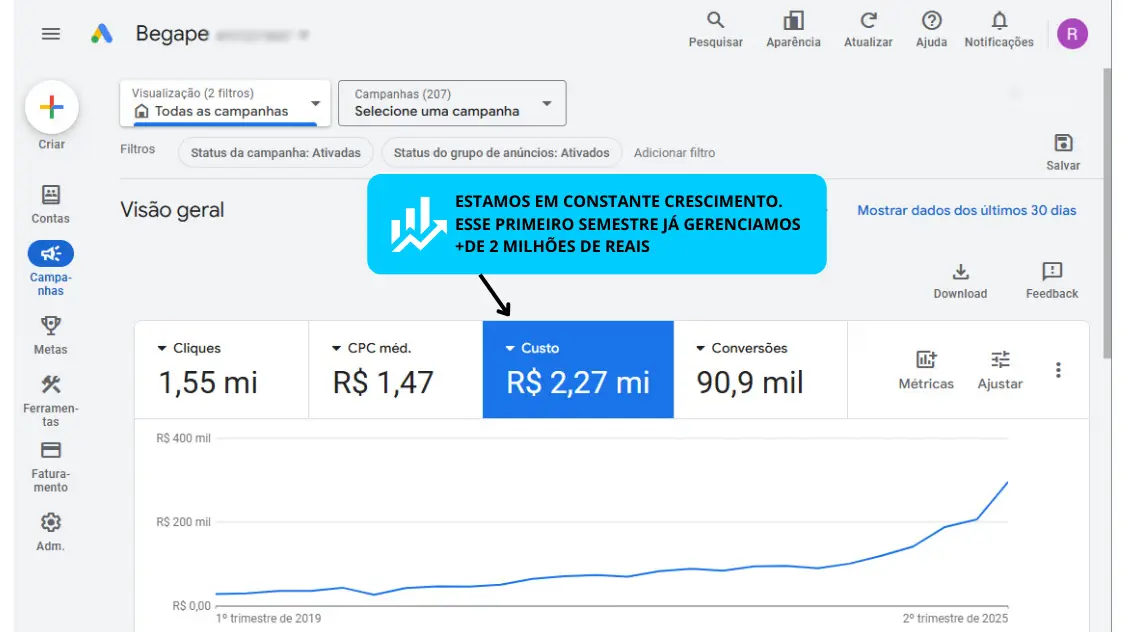
Task: Expand the Cliques metric dropdown
Action: [163, 348]
